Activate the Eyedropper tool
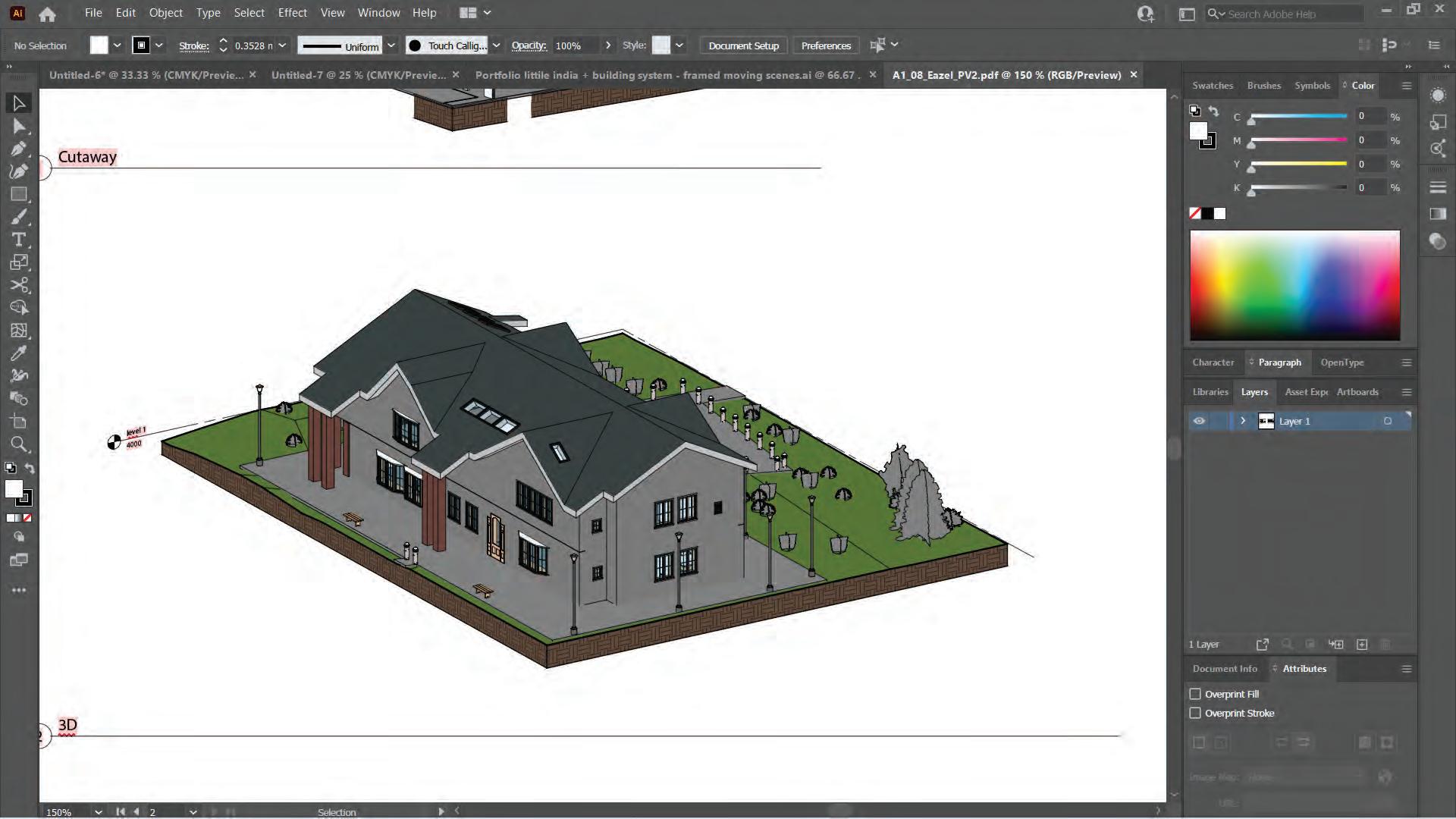 [x=19, y=353]
